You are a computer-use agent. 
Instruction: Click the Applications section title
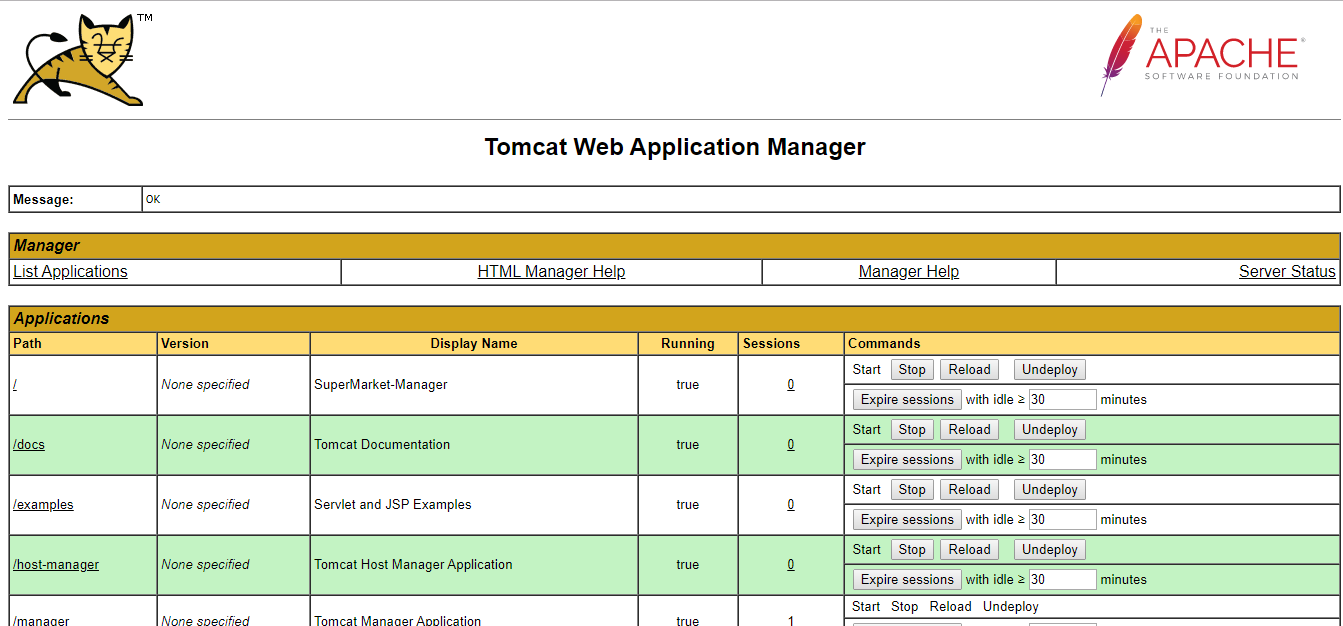61,319
